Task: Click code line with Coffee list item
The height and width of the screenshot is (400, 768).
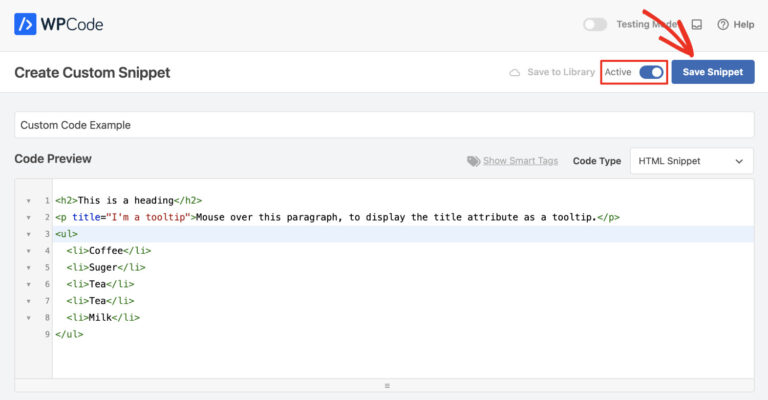Action: pyautogui.click(x=109, y=250)
